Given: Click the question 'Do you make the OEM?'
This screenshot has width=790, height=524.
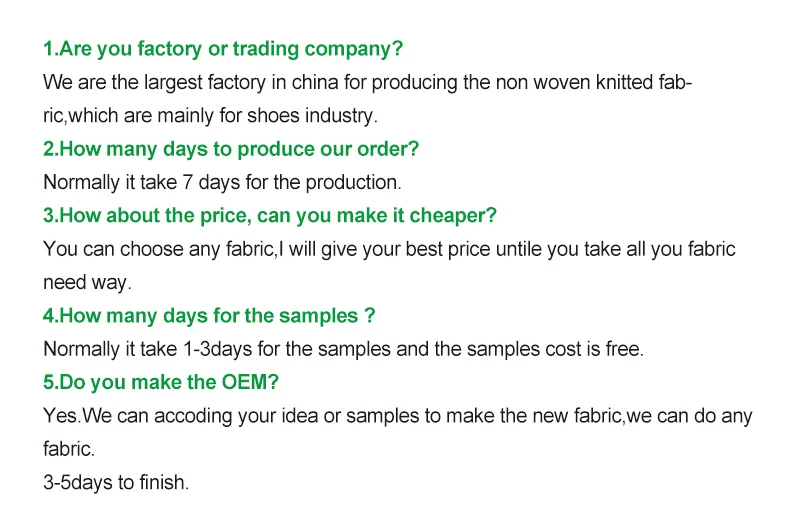Looking at the screenshot, I should click(x=160, y=382).
